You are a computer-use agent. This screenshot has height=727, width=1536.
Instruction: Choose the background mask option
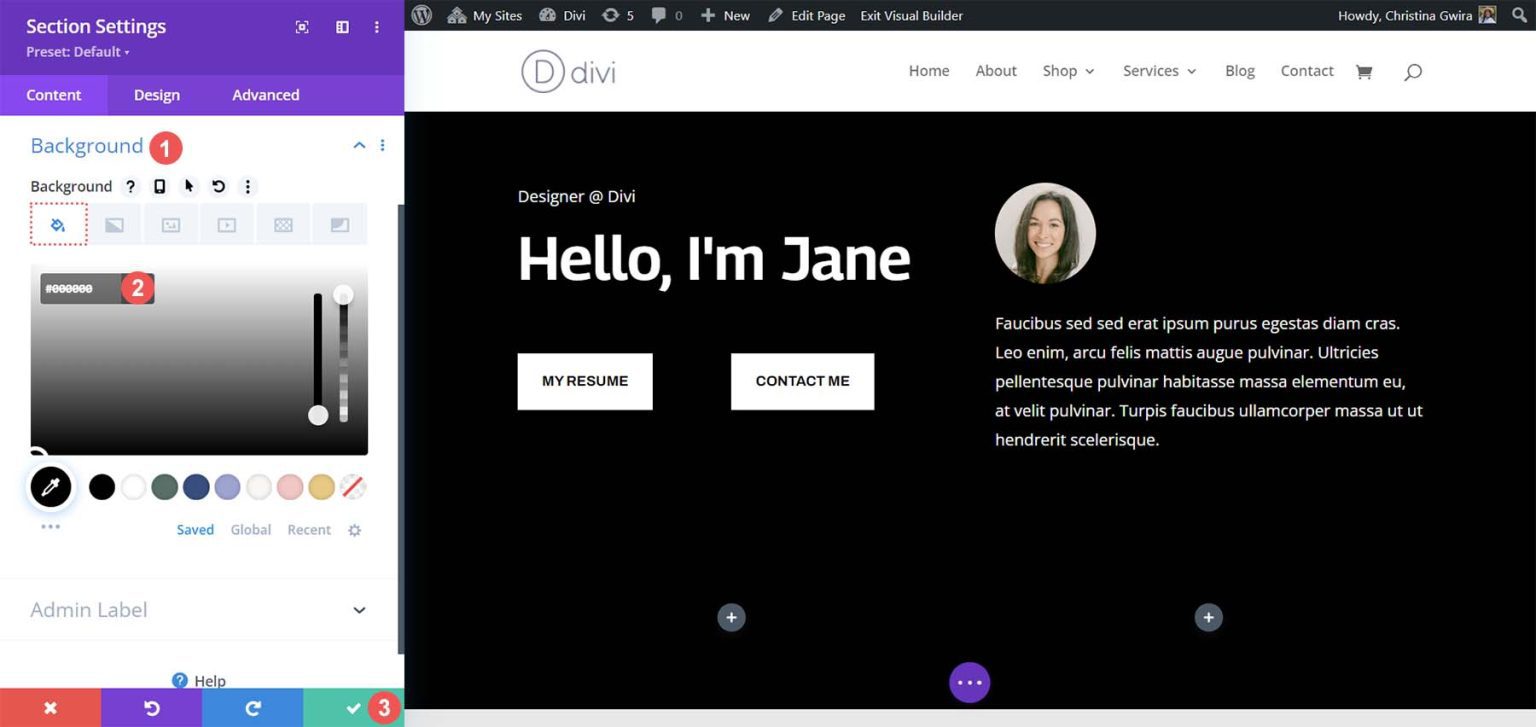tap(339, 224)
